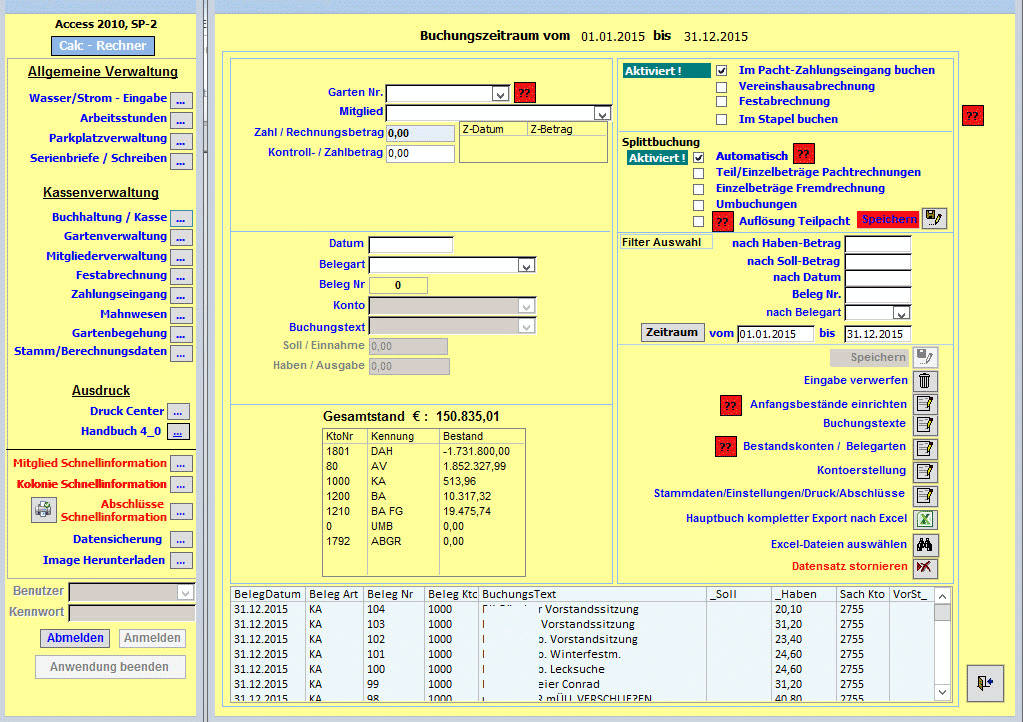
Task: Expand the Garten Nr. dropdown
Action: [500, 94]
